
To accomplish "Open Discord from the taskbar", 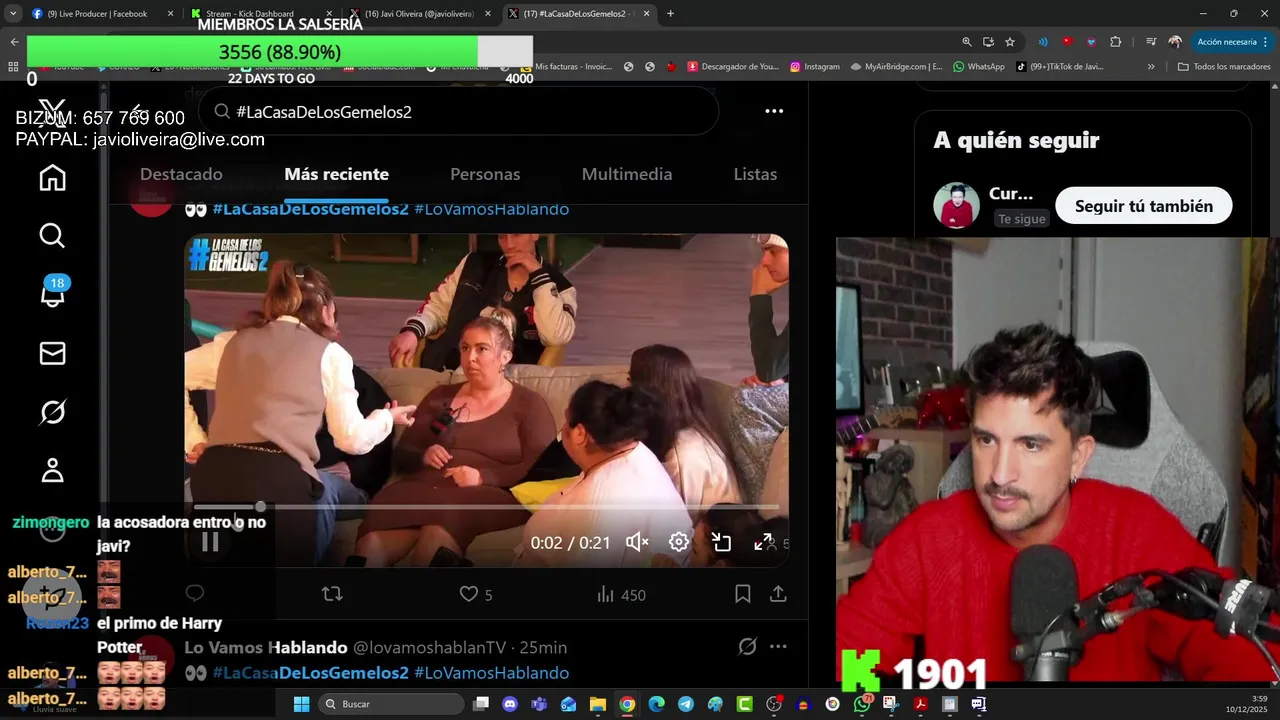I will (510, 704).
